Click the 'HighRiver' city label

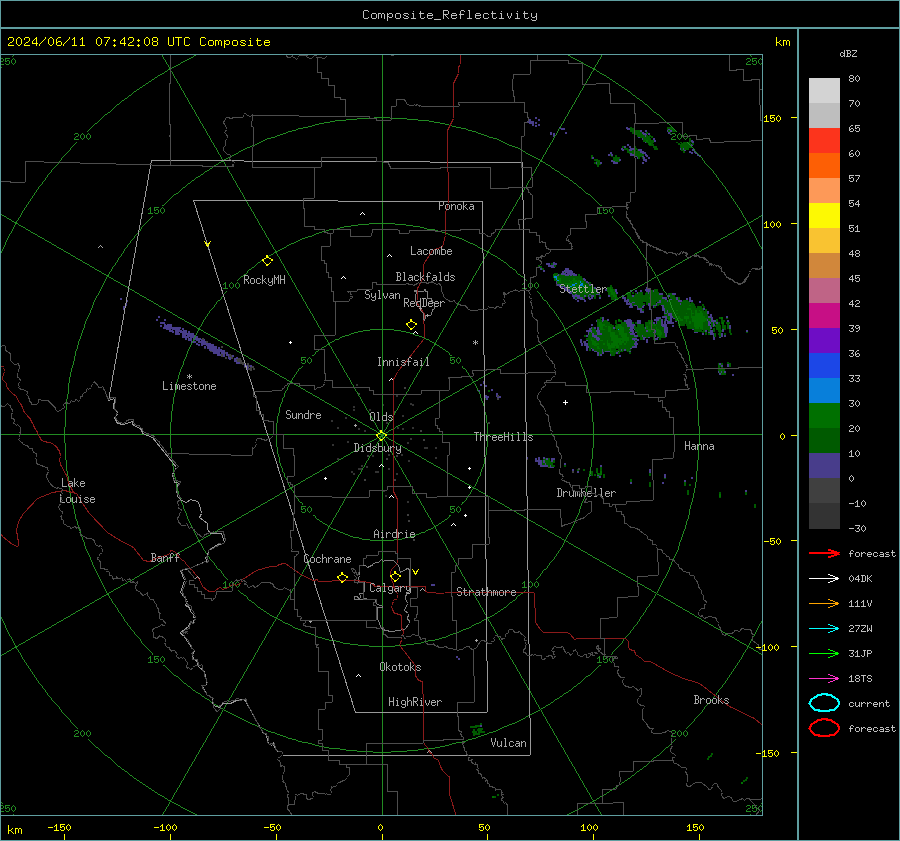click(415, 702)
